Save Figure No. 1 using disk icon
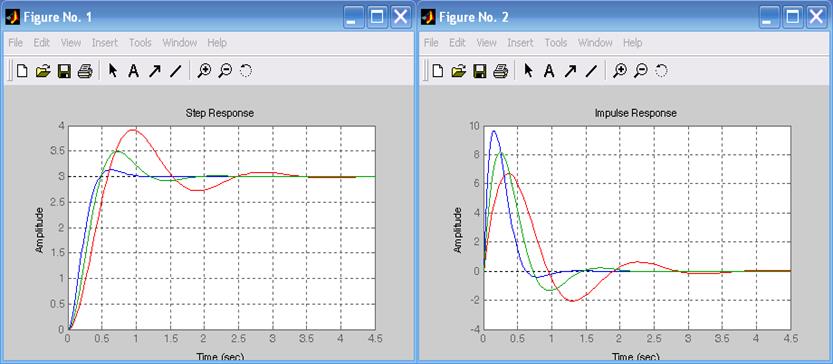Viewport: 833px width, 364px height. point(64,71)
